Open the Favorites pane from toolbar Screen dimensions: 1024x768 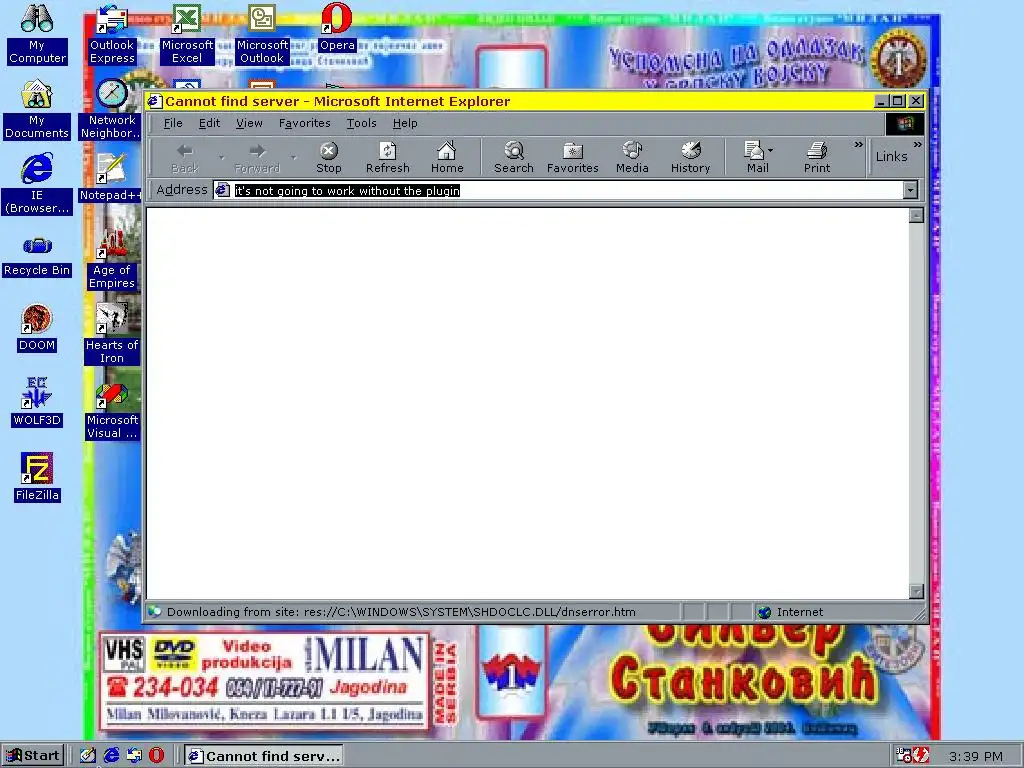(573, 157)
